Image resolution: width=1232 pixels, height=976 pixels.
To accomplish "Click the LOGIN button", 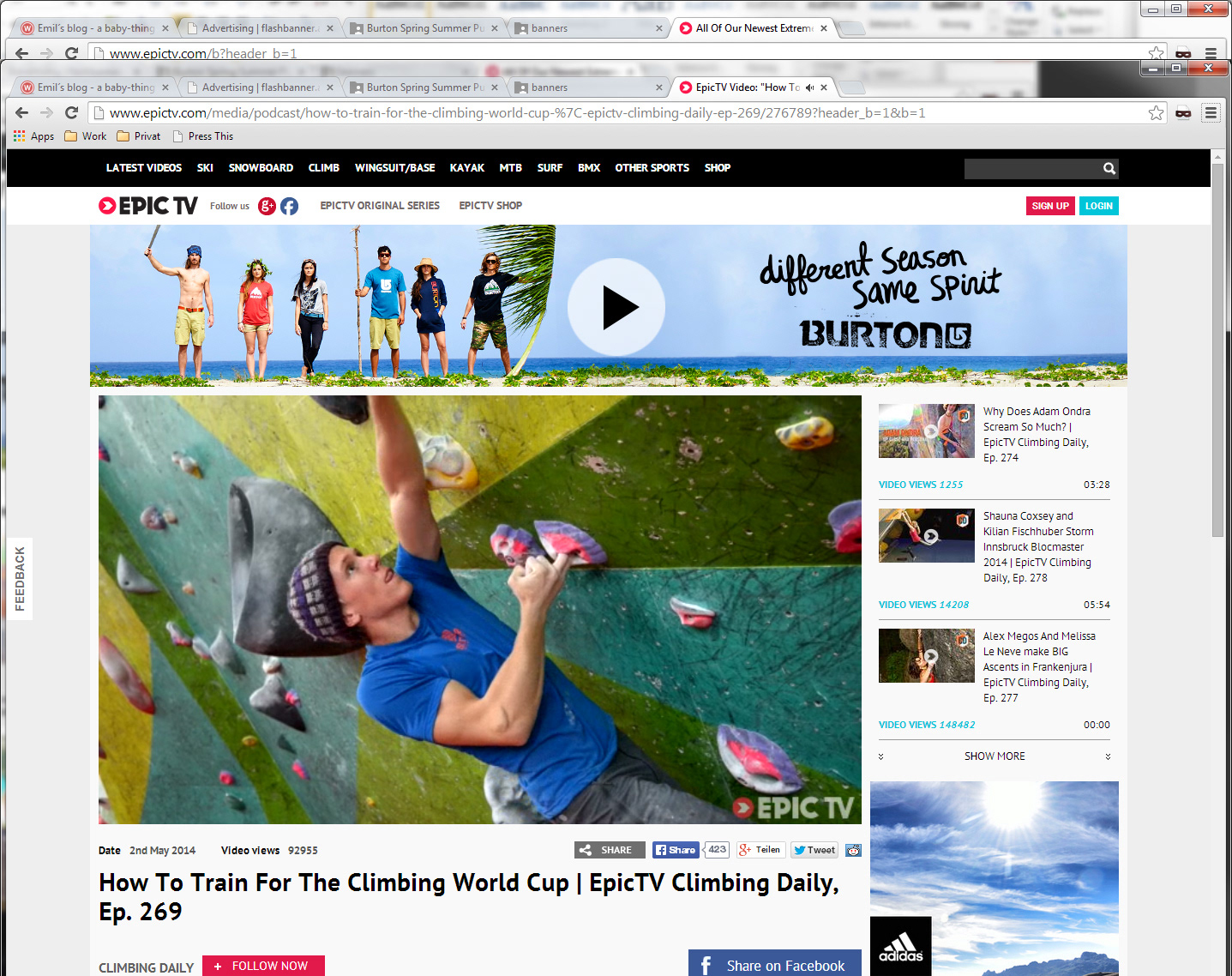I will click(1099, 206).
